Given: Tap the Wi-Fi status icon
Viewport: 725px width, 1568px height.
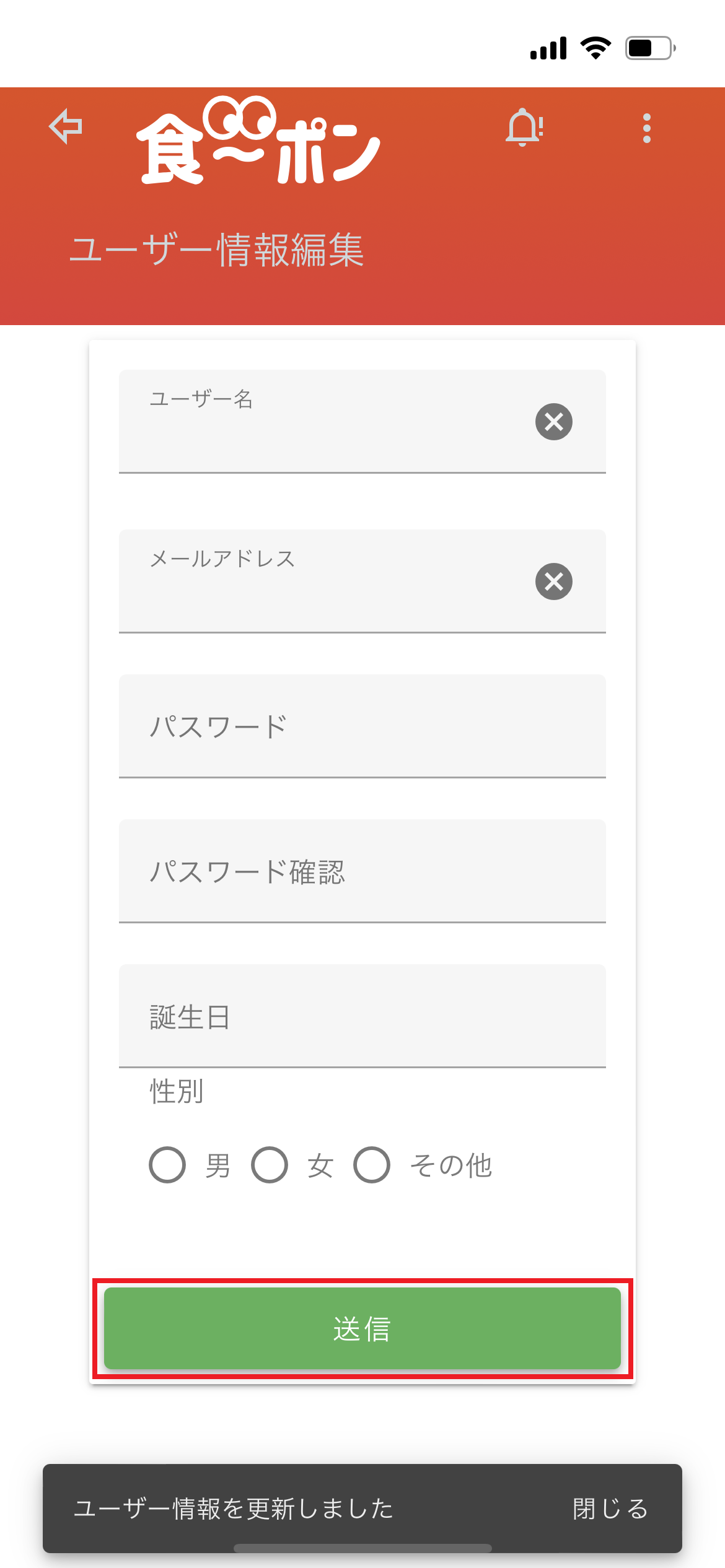Looking at the screenshot, I should (595, 48).
